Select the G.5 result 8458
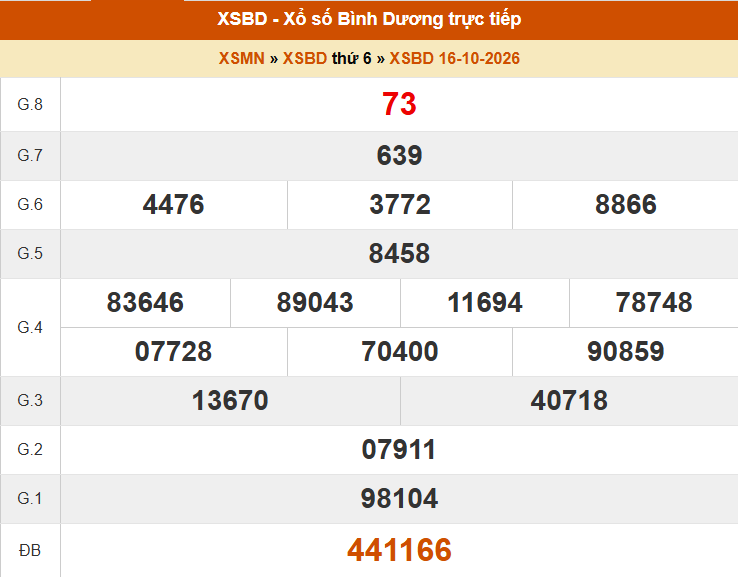This screenshot has height=577, width=738. [x=399, y=253]
